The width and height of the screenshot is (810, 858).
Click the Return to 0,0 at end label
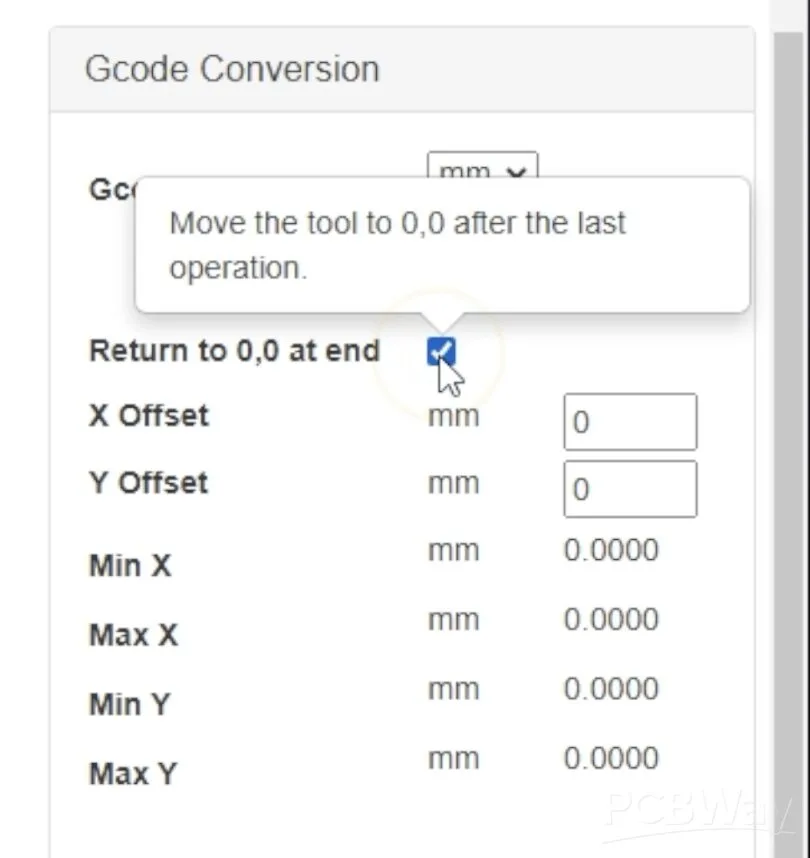coord(234,352)
